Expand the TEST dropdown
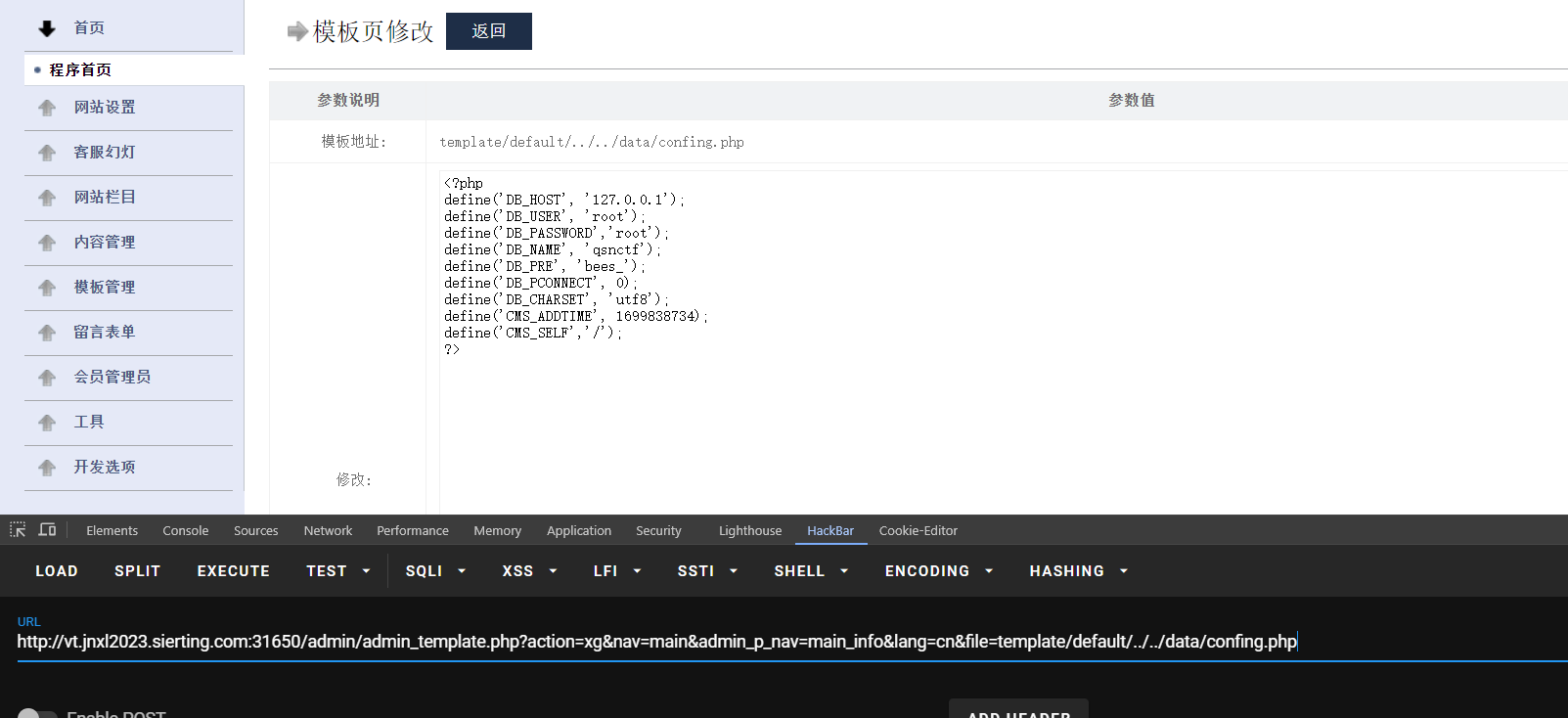Image resolution: width=1568 pixels, height=718 pixels. pyautogui.click(x=337, y=571)
